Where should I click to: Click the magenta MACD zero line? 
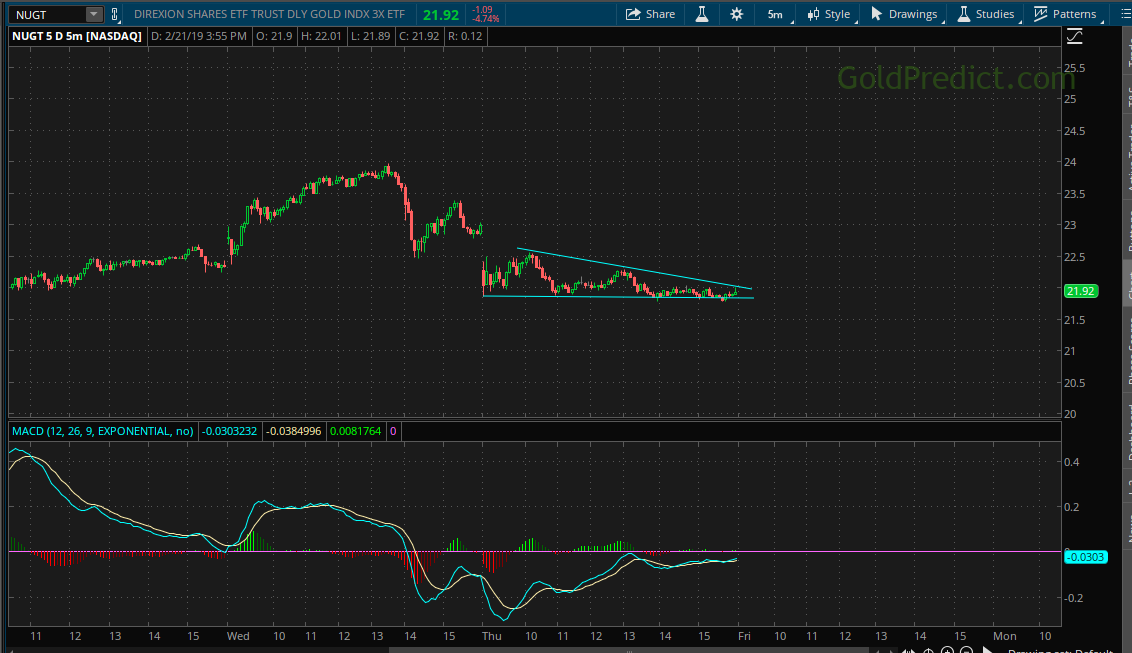pos(534,551)
